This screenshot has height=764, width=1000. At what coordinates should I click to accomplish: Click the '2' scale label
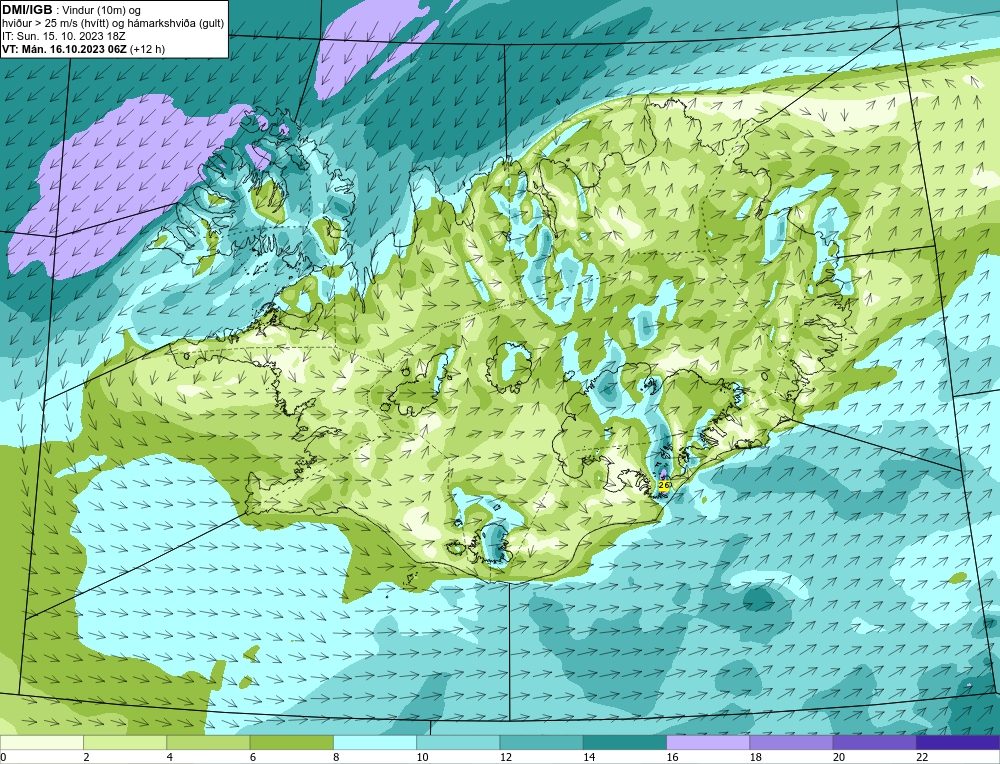pos(86,757)
